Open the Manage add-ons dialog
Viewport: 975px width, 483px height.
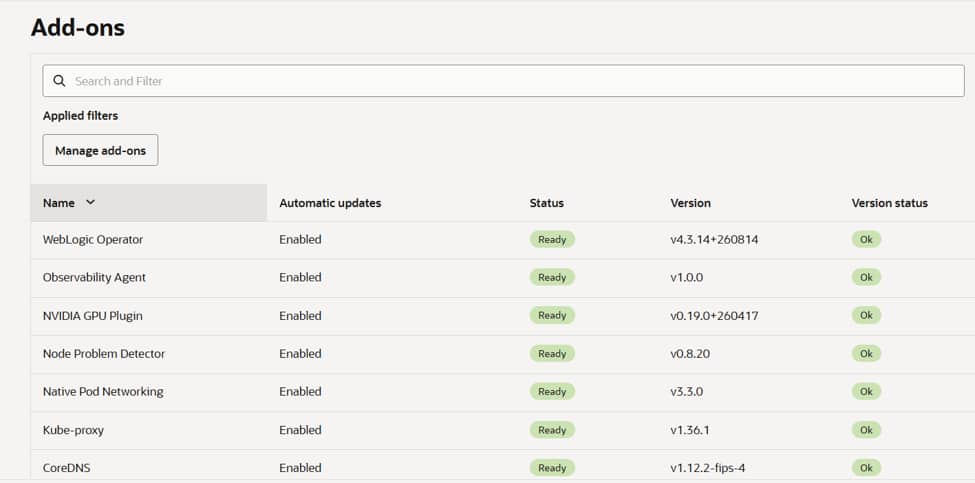point(100,150)
